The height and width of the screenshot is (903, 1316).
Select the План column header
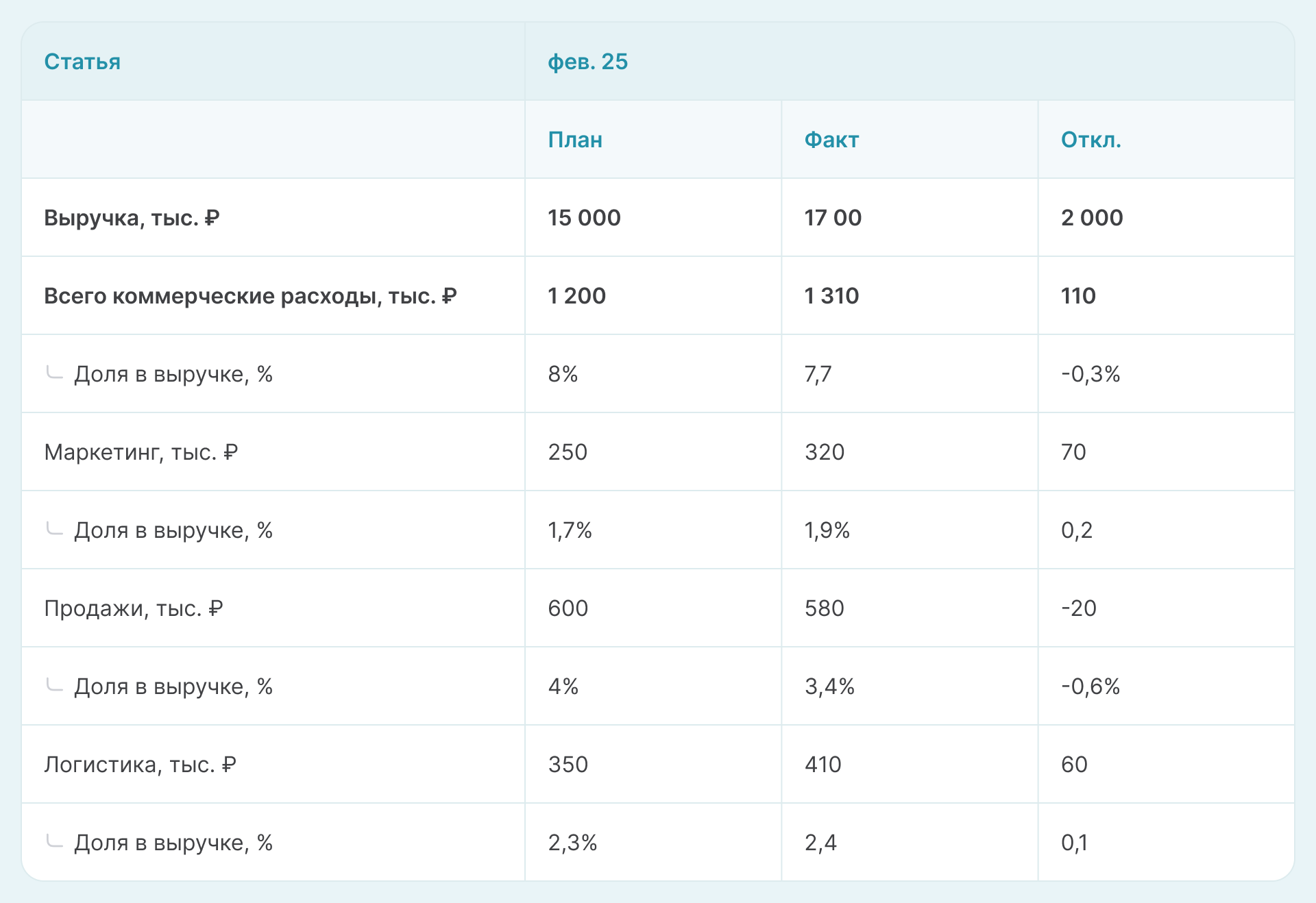[575, 140]
